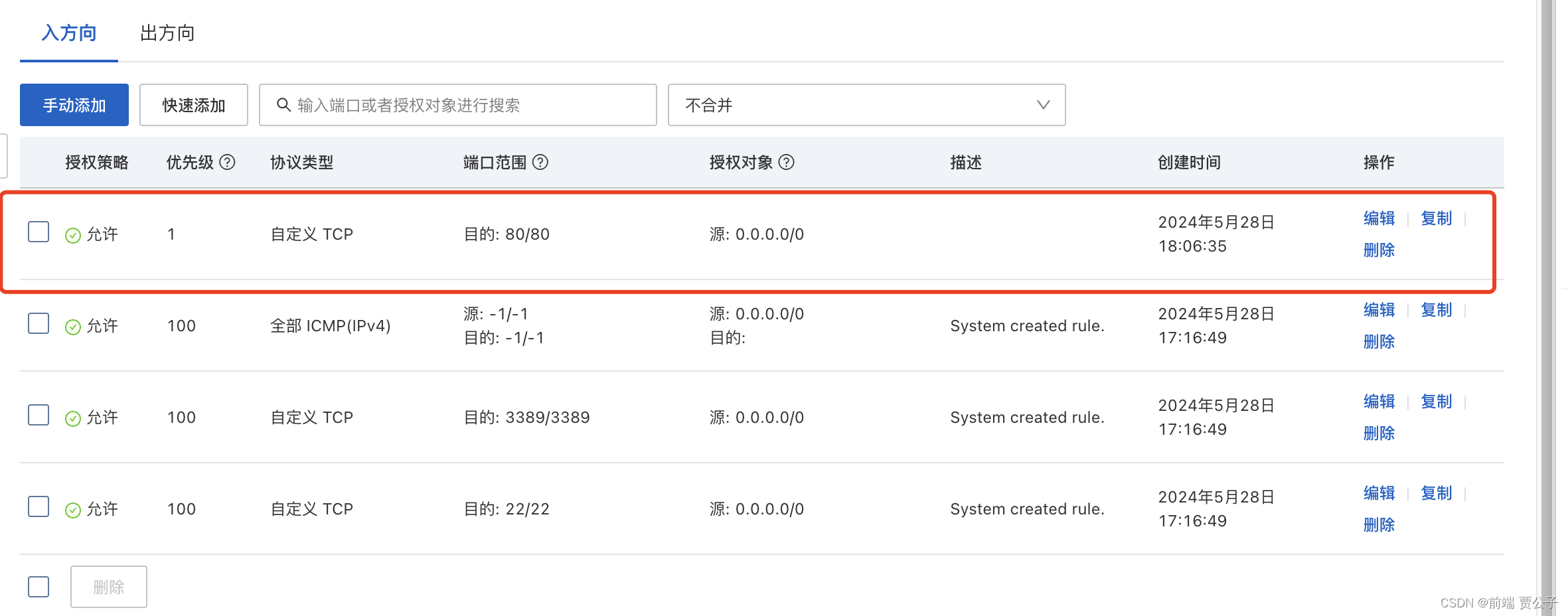Click green allow icon in 22/22 row
Screen dimensions: 1568x616
point(73,510)
